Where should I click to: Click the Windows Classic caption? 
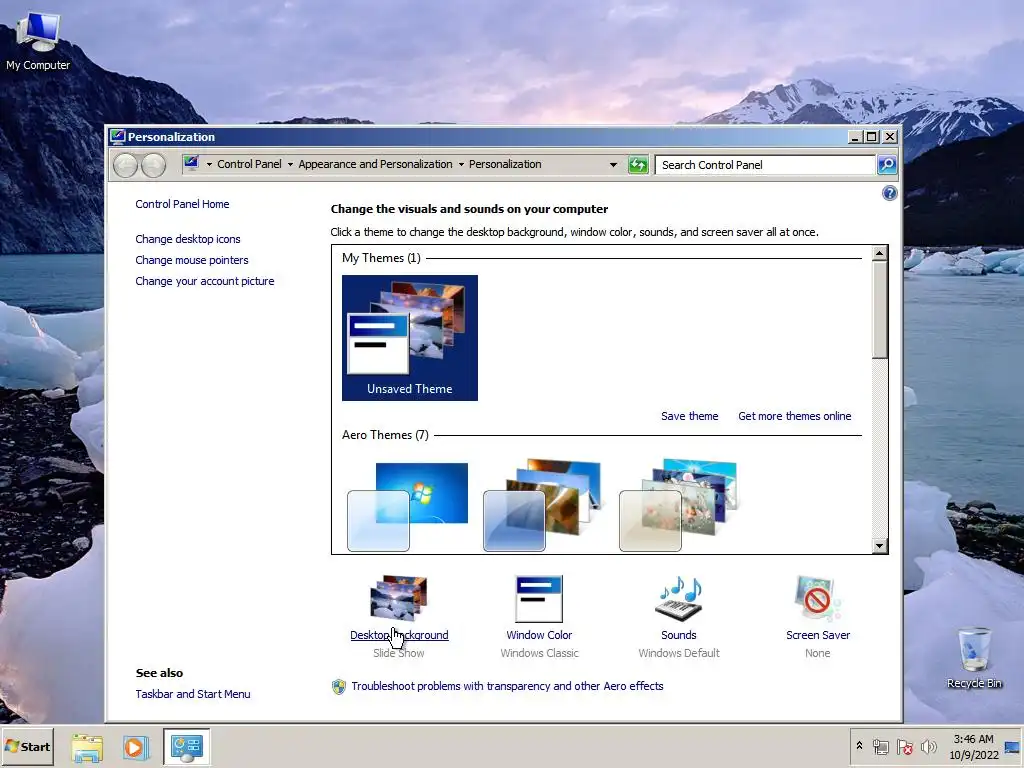(539, 653)
